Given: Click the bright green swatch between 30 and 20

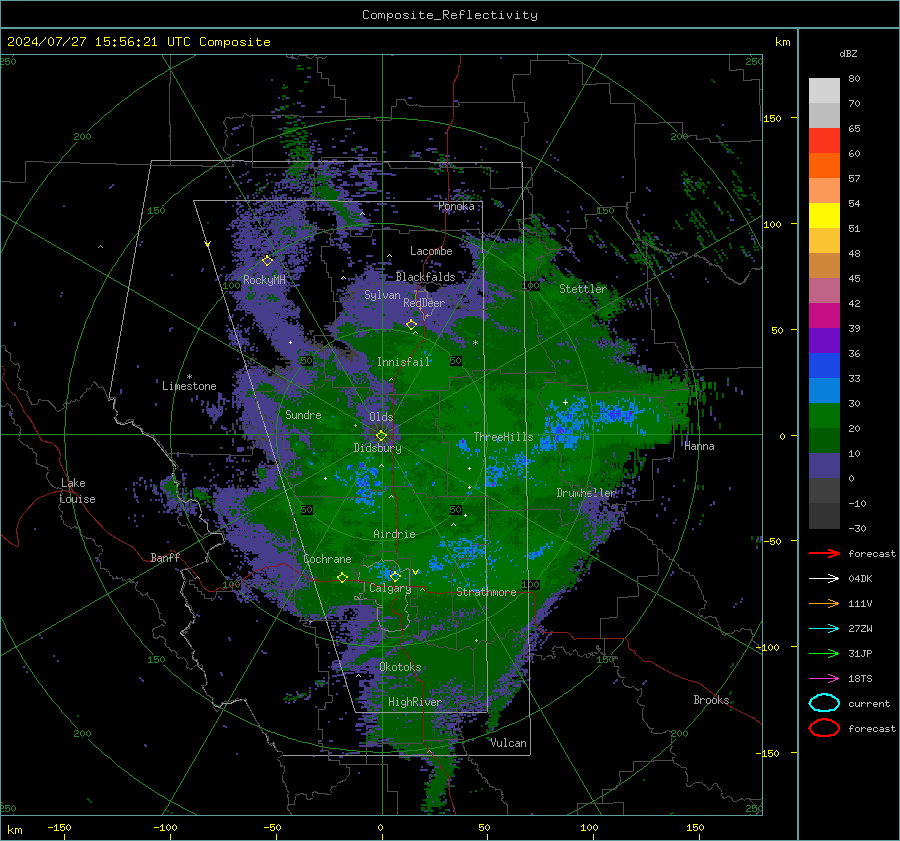Looking at the screenshot, I should (824, 416).
